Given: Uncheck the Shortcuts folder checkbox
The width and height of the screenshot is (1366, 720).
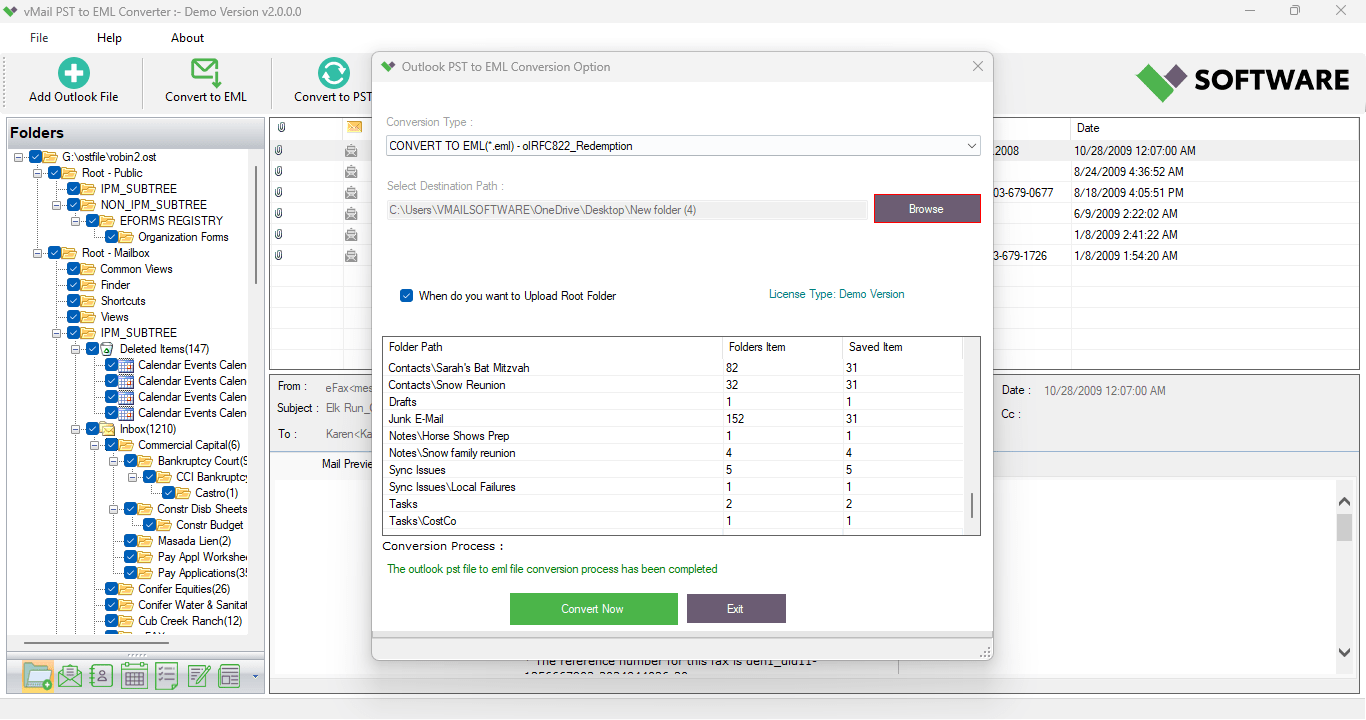Looking at the screenshot, I should tap(74, 301).
